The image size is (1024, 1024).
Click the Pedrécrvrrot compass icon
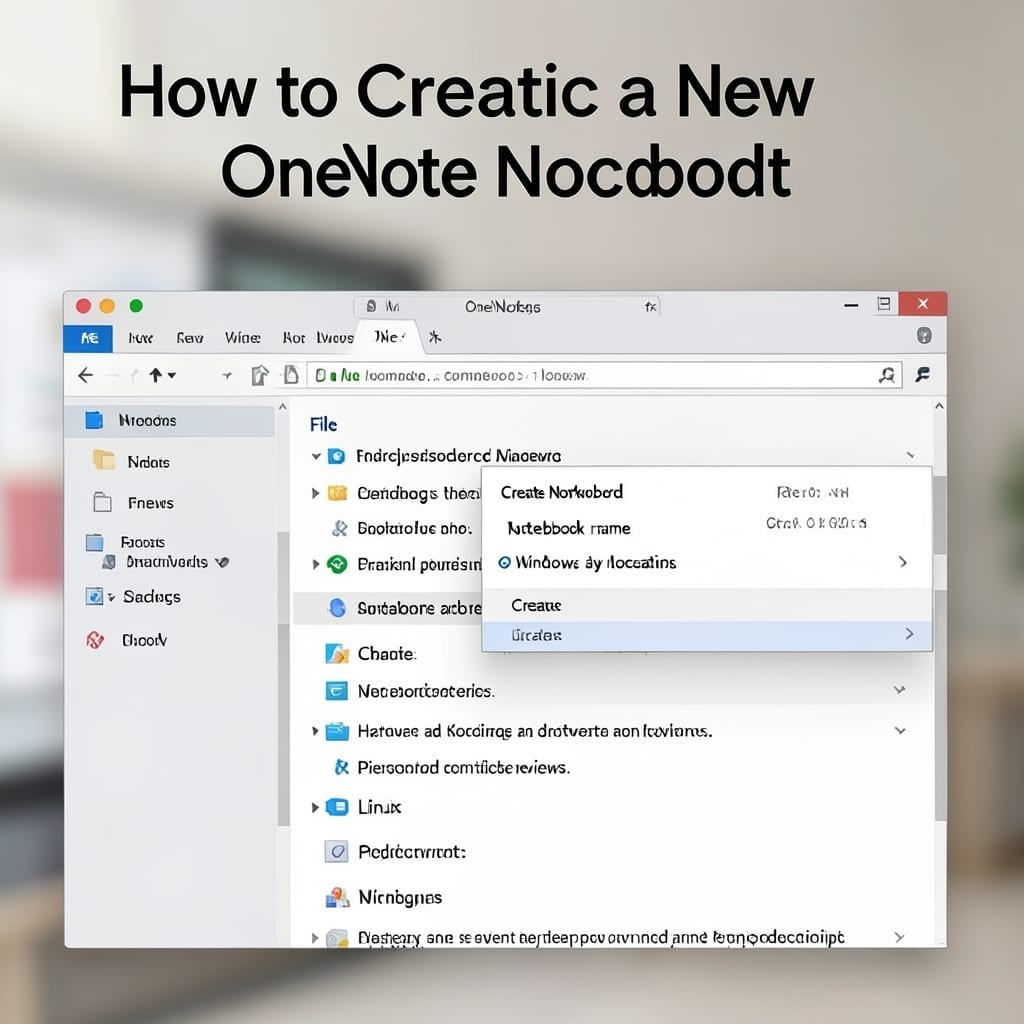click(x=336, y=852)
